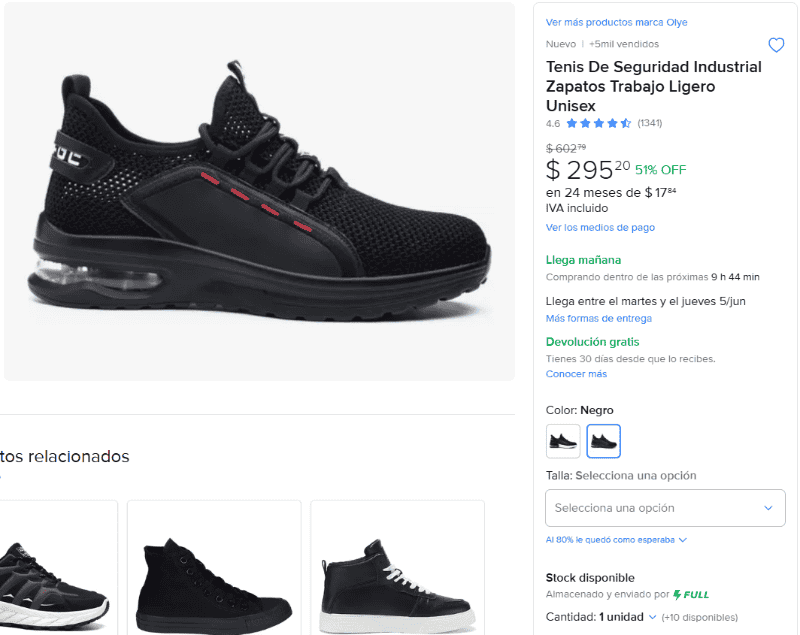
Task: Click the main black sneaker product image
Action: (259, 190)
